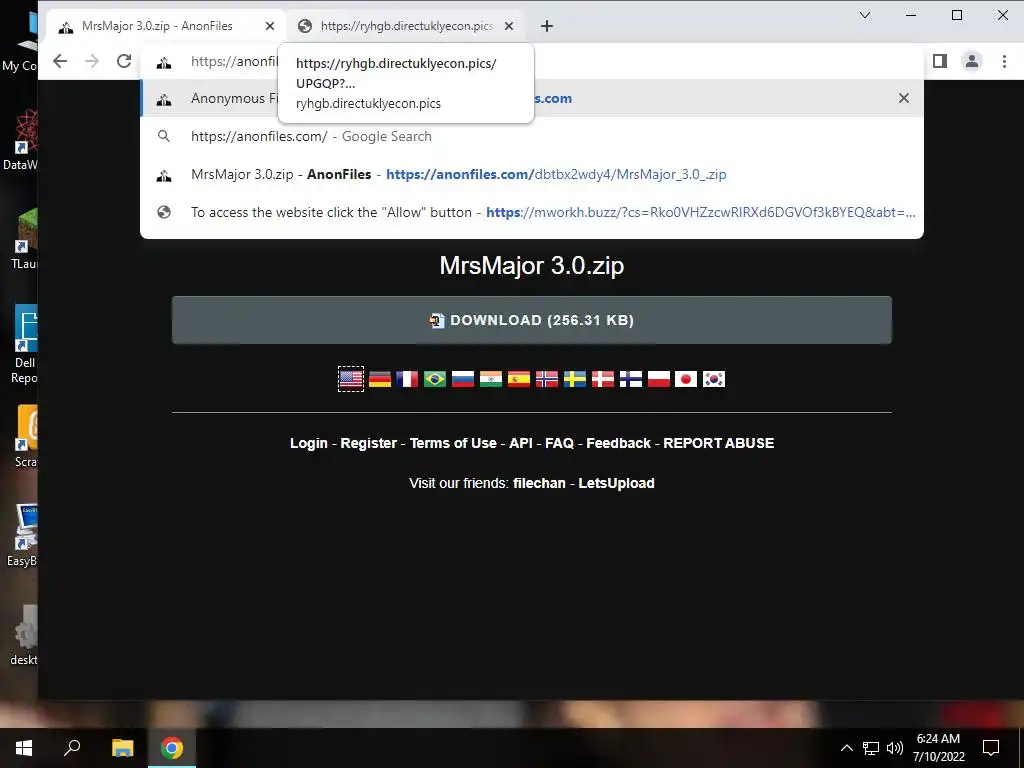Click the address bar URL field
This screenshot has height=768, width=1024.
pos(532,61)
